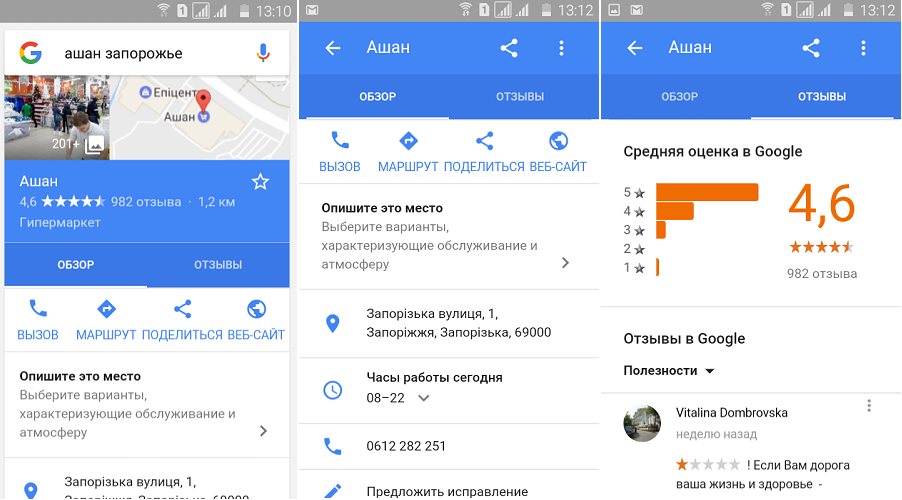The image size is (902, 500).
Task: Tap ВЕБ-САЙТ globe icon in middle screen
Action: tap(559, 140)
